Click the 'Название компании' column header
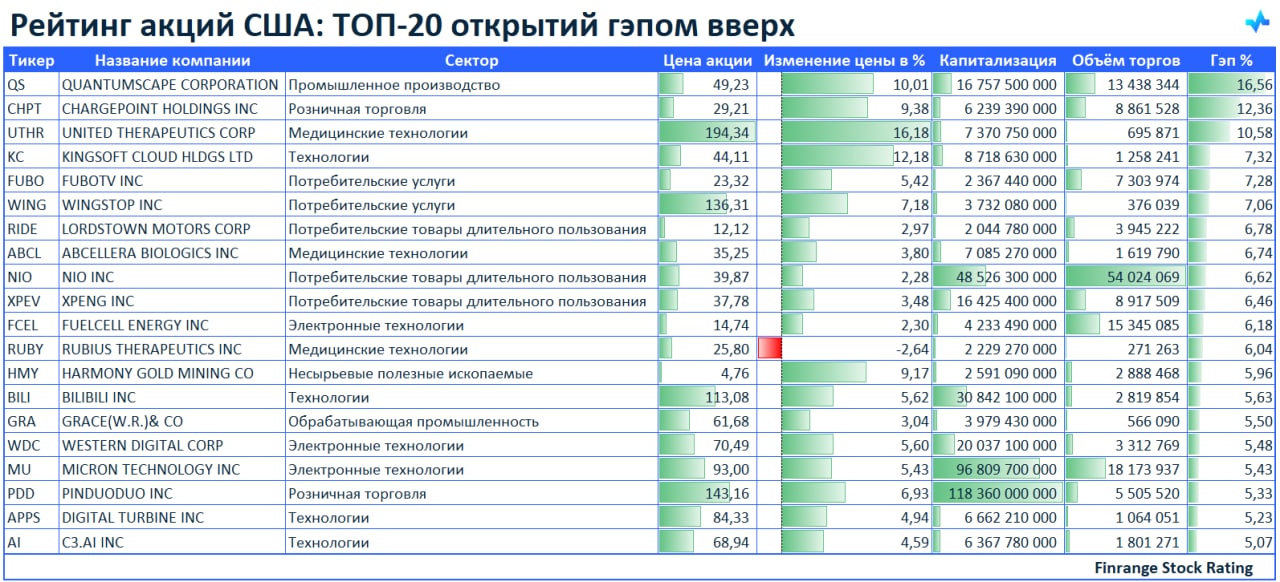Viewport: 1280px width, 582px height. click(x=172, y=60)
